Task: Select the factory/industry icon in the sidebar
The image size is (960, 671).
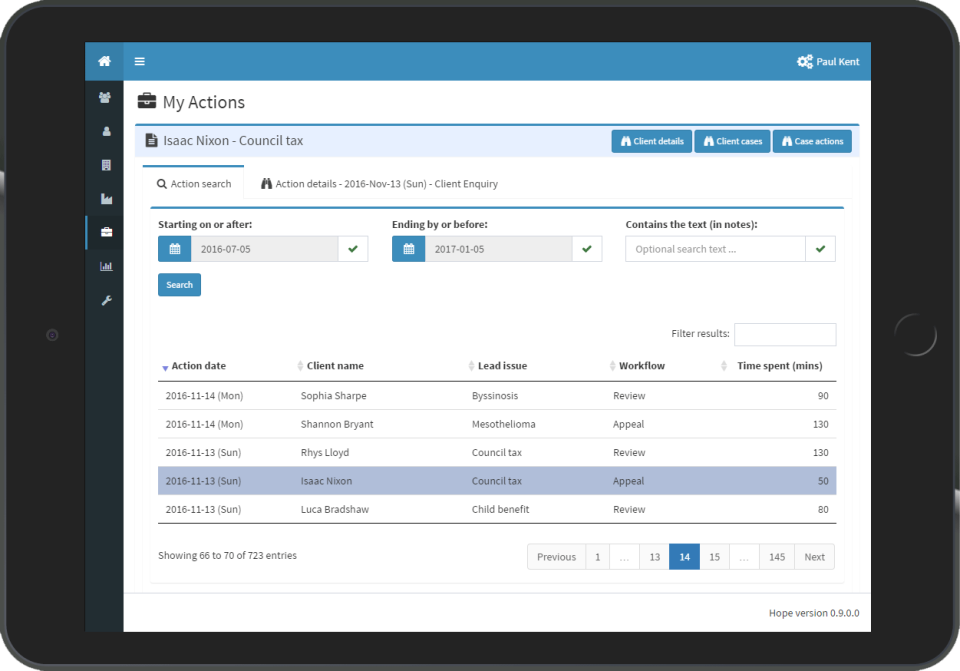Action: pyautogui.click(x=105, y=199)
